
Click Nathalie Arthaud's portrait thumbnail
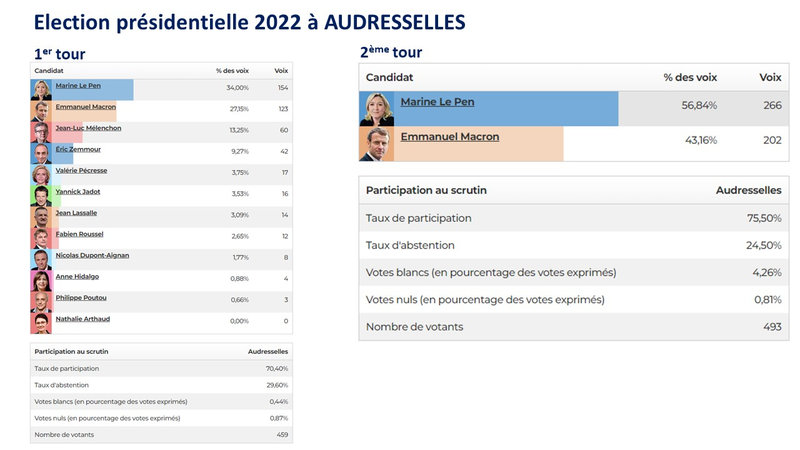[41, 323]
